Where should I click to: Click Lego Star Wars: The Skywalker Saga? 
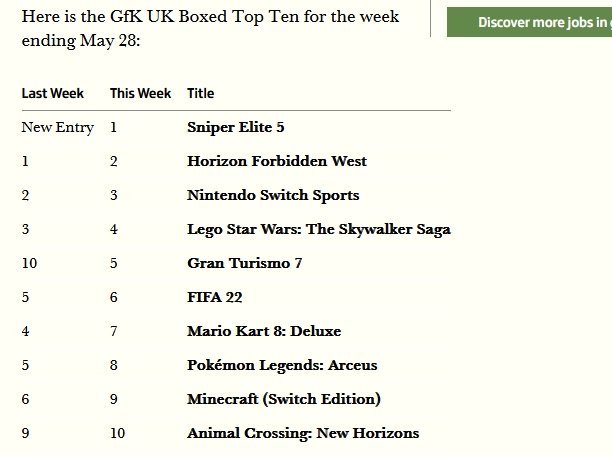pos(318,229)
